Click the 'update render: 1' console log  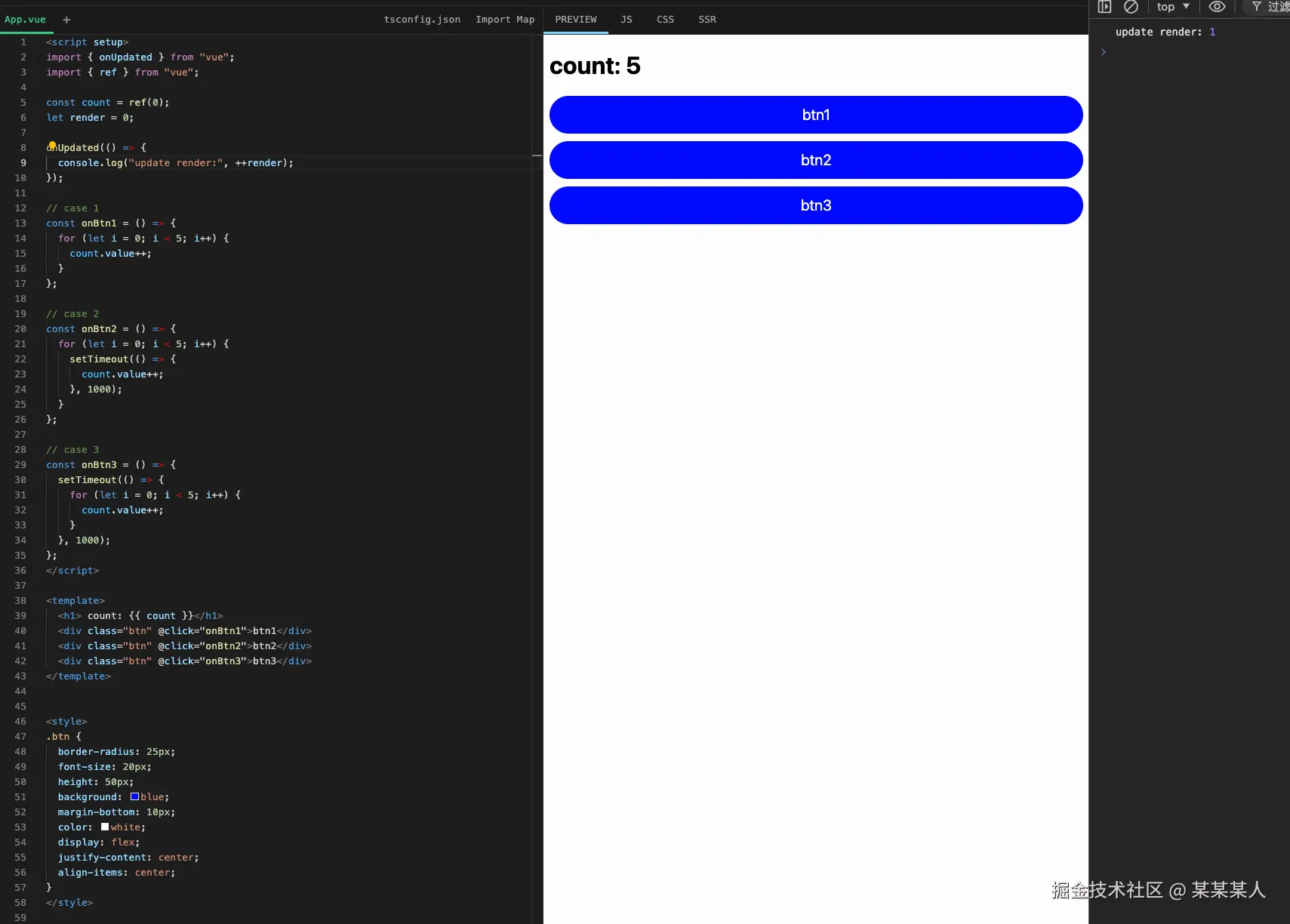(x=1165, y=32)
